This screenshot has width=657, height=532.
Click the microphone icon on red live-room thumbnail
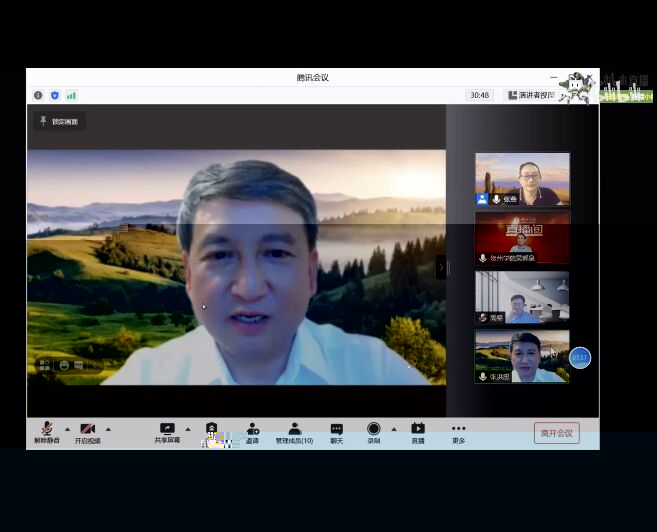[x=483, y=258]
